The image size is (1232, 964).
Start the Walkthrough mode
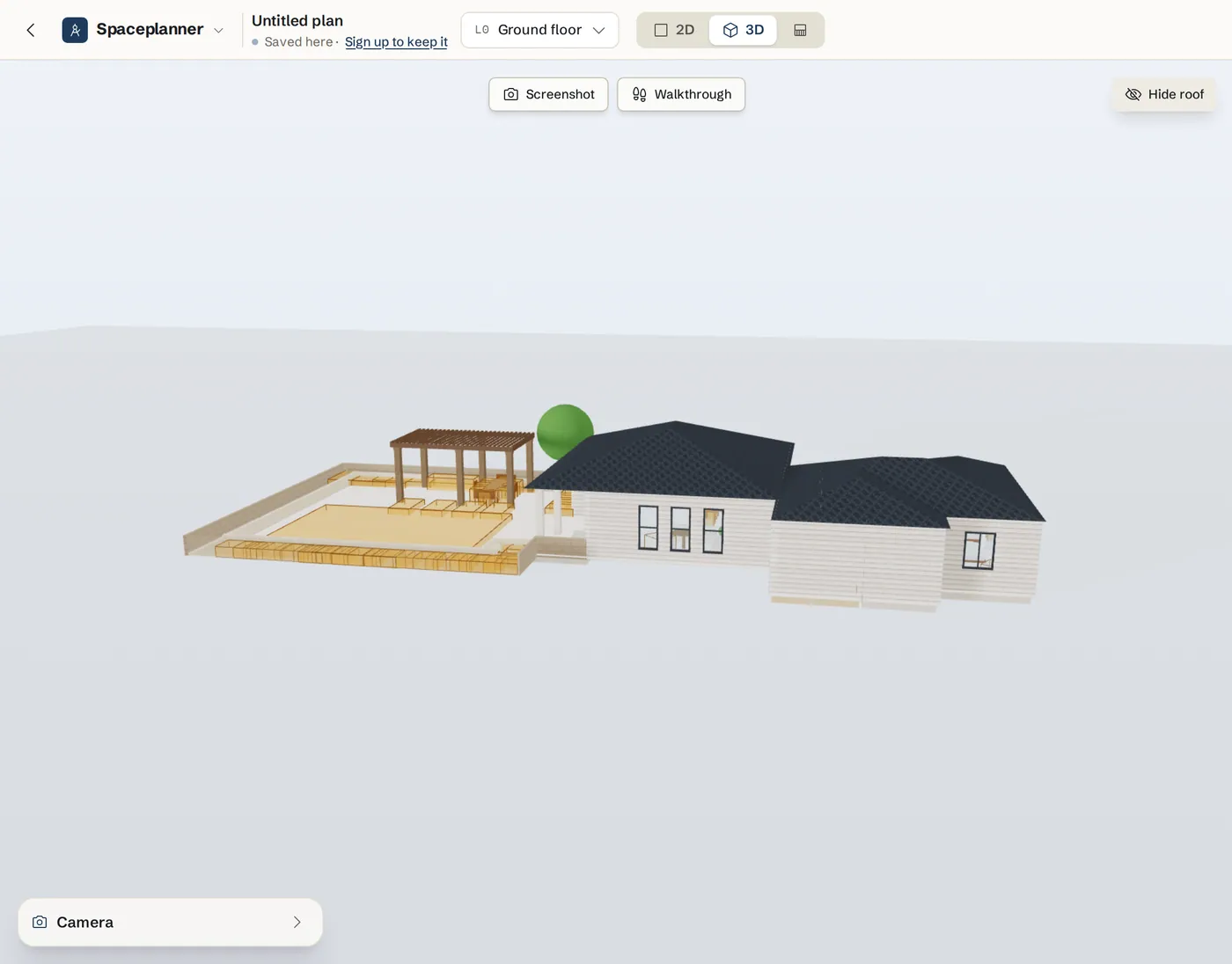click(681, 94)
